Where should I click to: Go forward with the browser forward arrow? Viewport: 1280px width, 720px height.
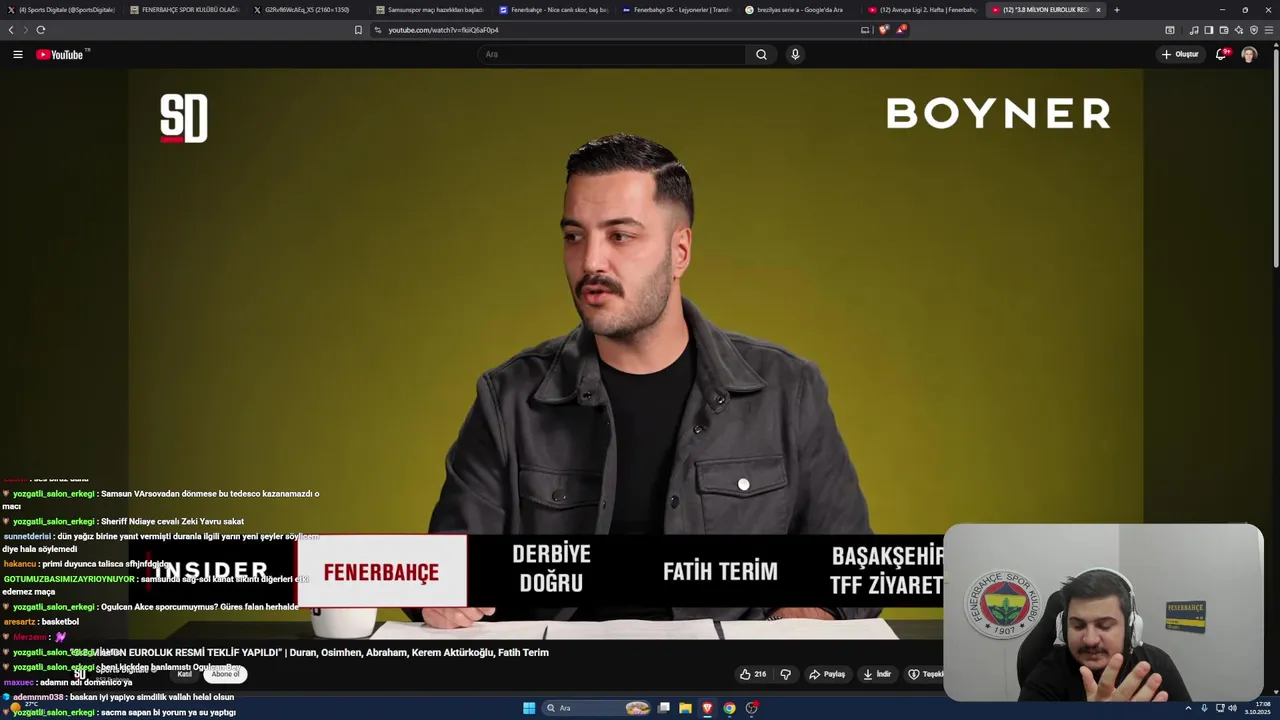point(25,30)
